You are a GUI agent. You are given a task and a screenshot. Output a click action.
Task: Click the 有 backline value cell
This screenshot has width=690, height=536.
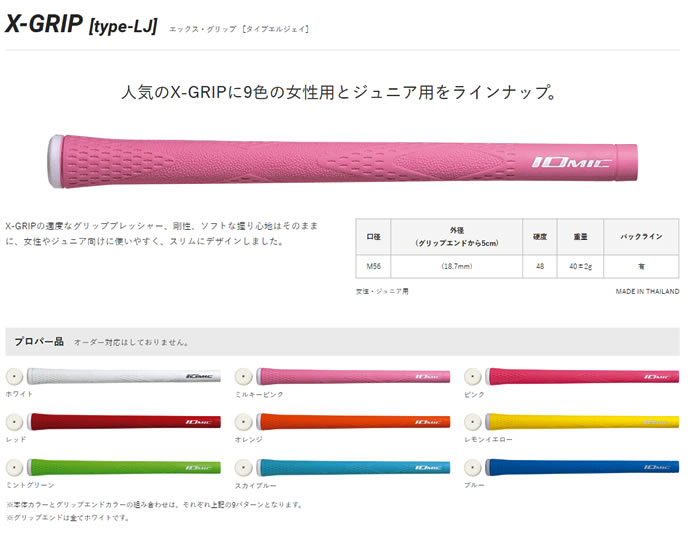642,266
